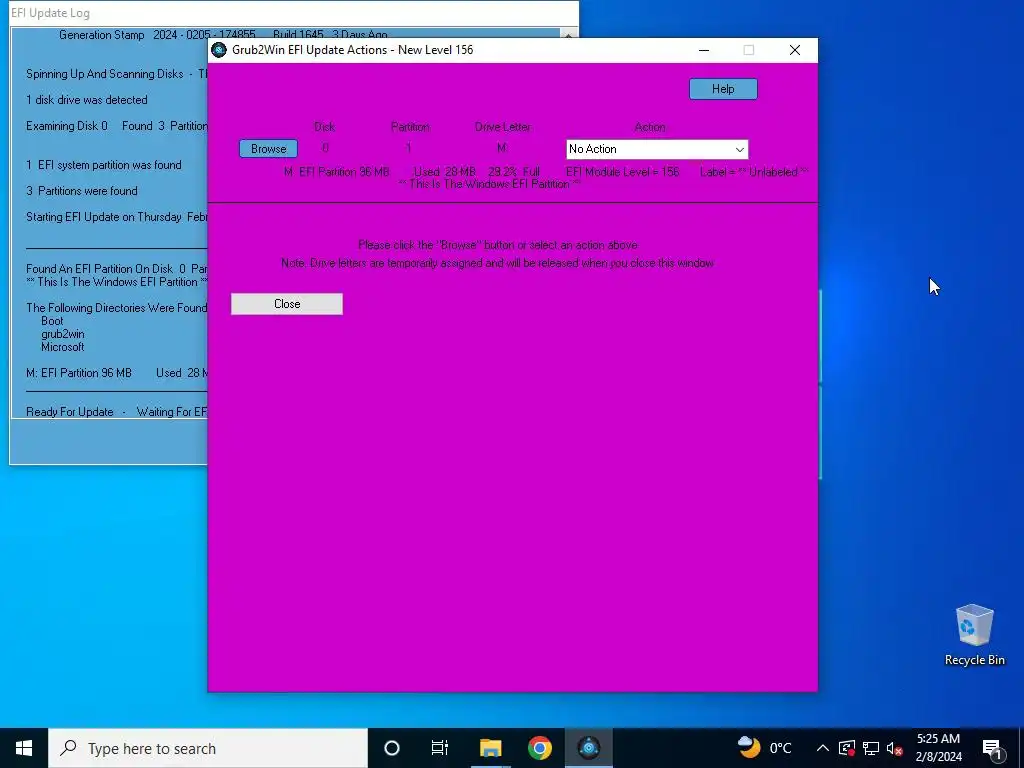The width and height of the screenshot is (1024, 768).
Task: Open Cortana circle icon on taskbar
Action: [392, 748]
